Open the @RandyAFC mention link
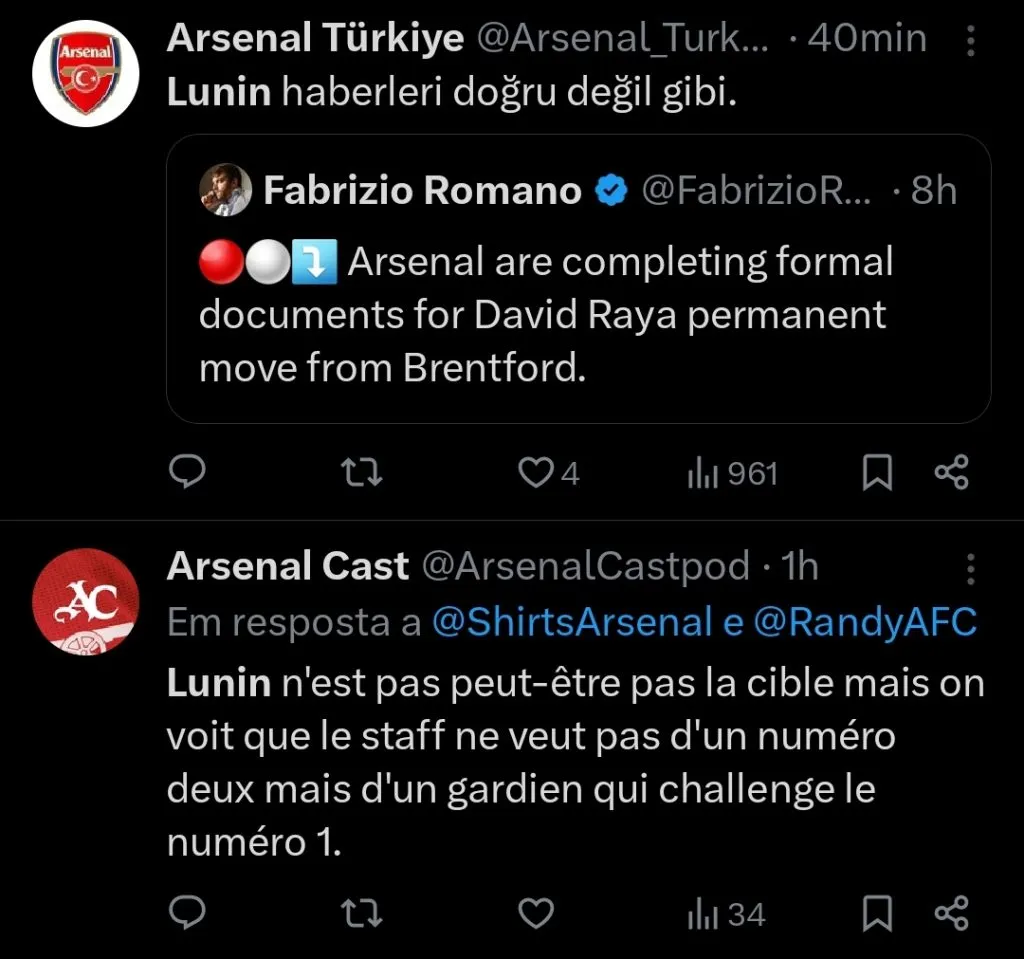The height and width of the screenshot is (959, 1024). coord(869,622)
